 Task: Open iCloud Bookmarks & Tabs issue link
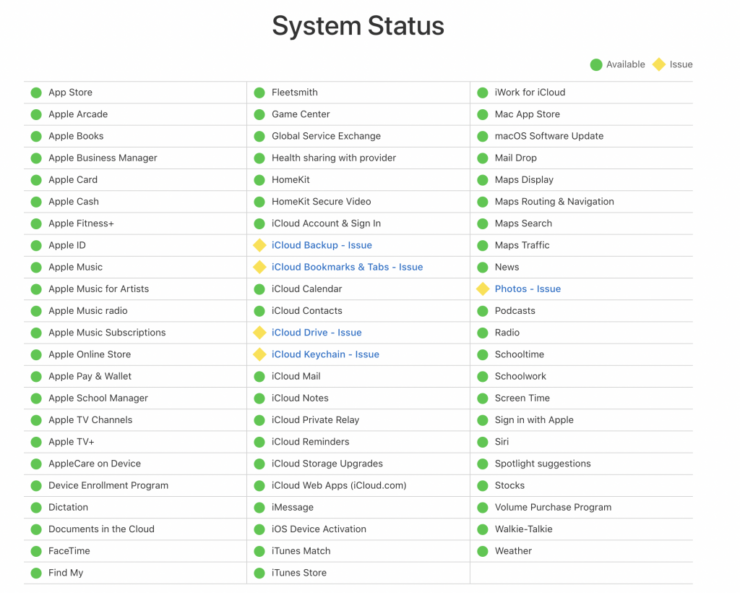click(x=347, y=267)
